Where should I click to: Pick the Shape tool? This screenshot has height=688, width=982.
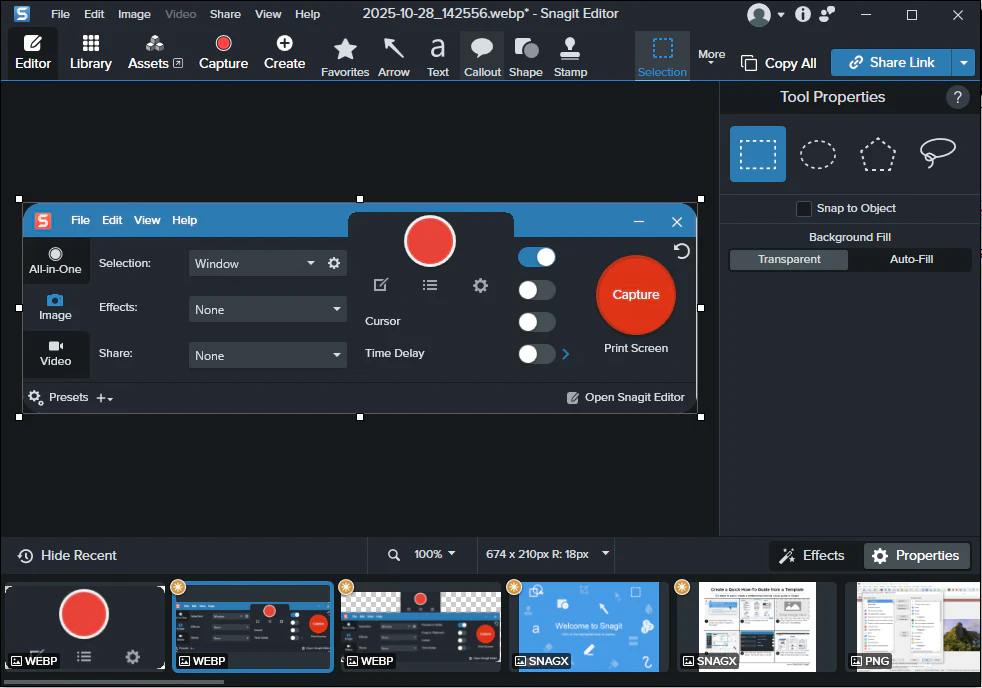pos(525,55)
